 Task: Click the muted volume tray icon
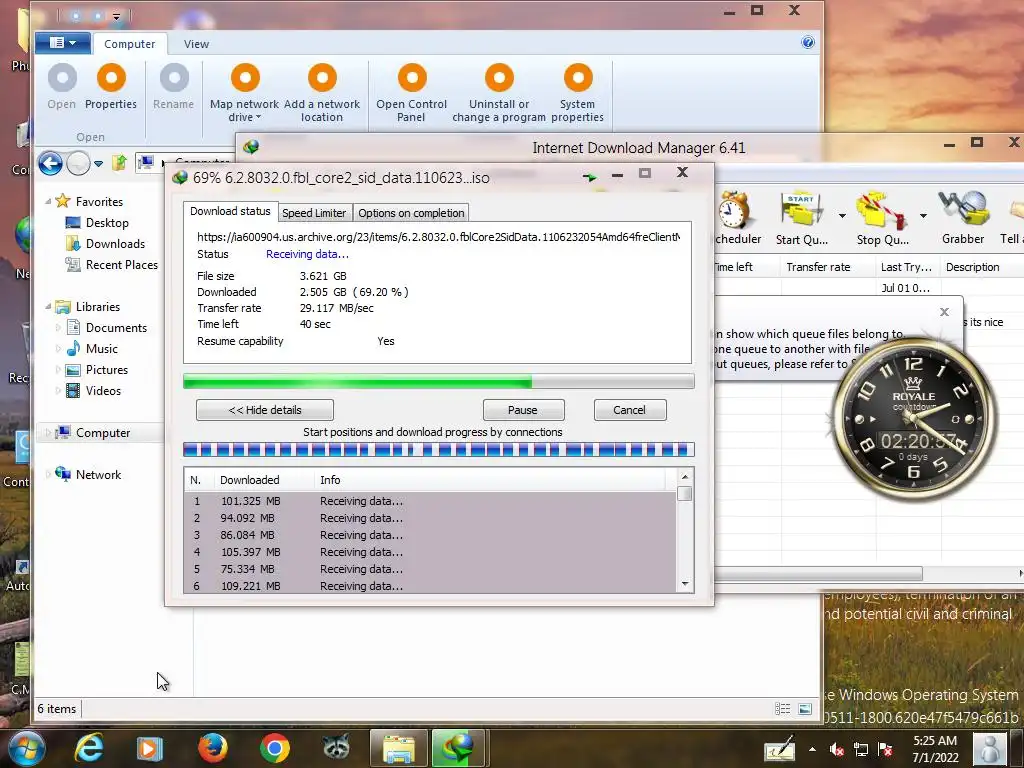click(836, 749)
